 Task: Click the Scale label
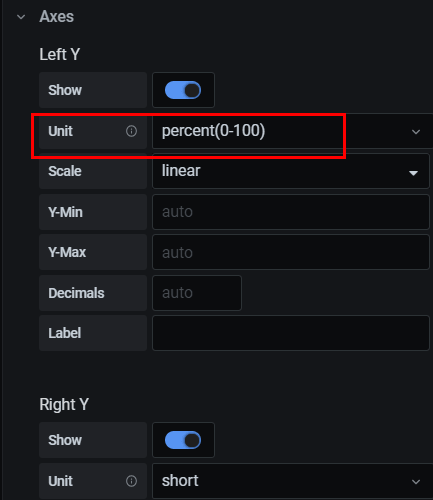(65, 171)
